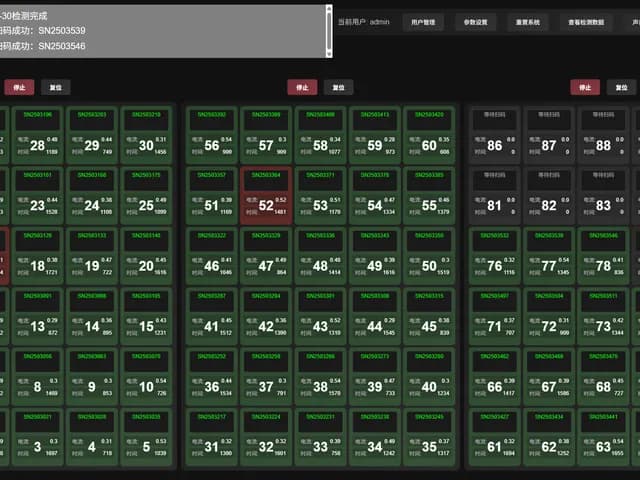This screenshot has width=640, height=480.
Task: Select station card number 76
Action: tap(494, 256)
